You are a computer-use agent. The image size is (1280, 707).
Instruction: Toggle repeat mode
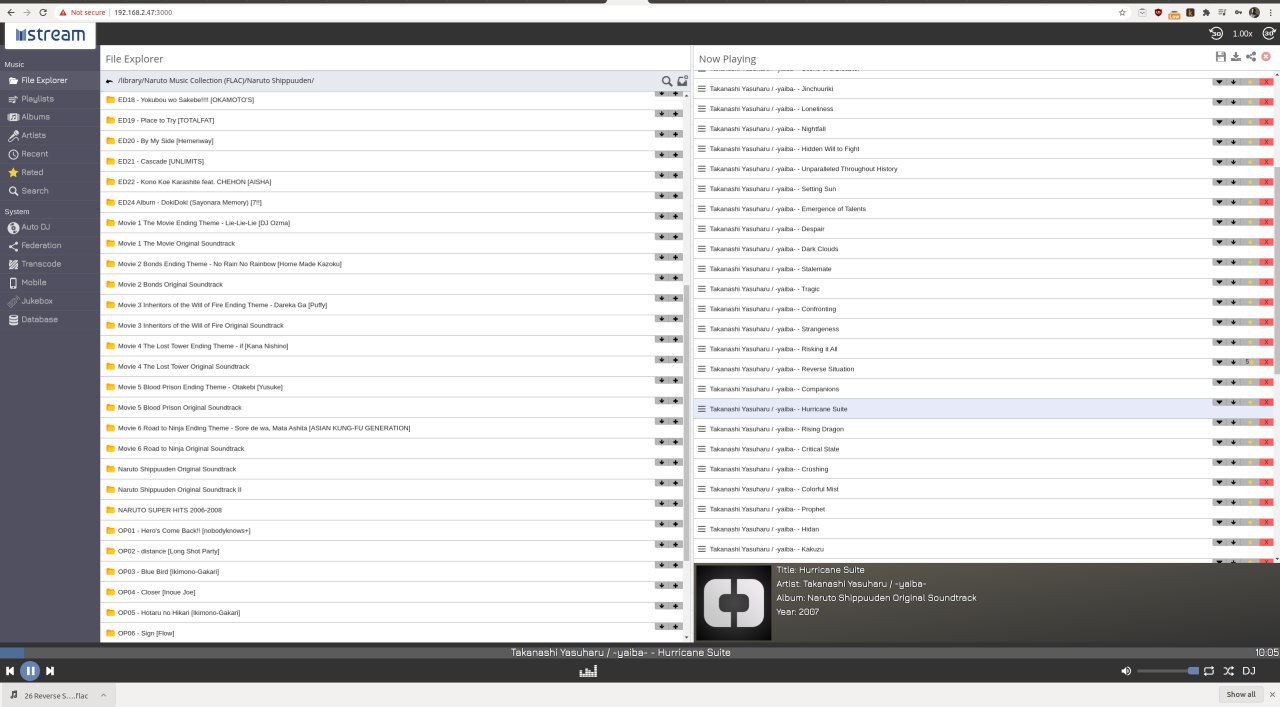click(1209, 671)
